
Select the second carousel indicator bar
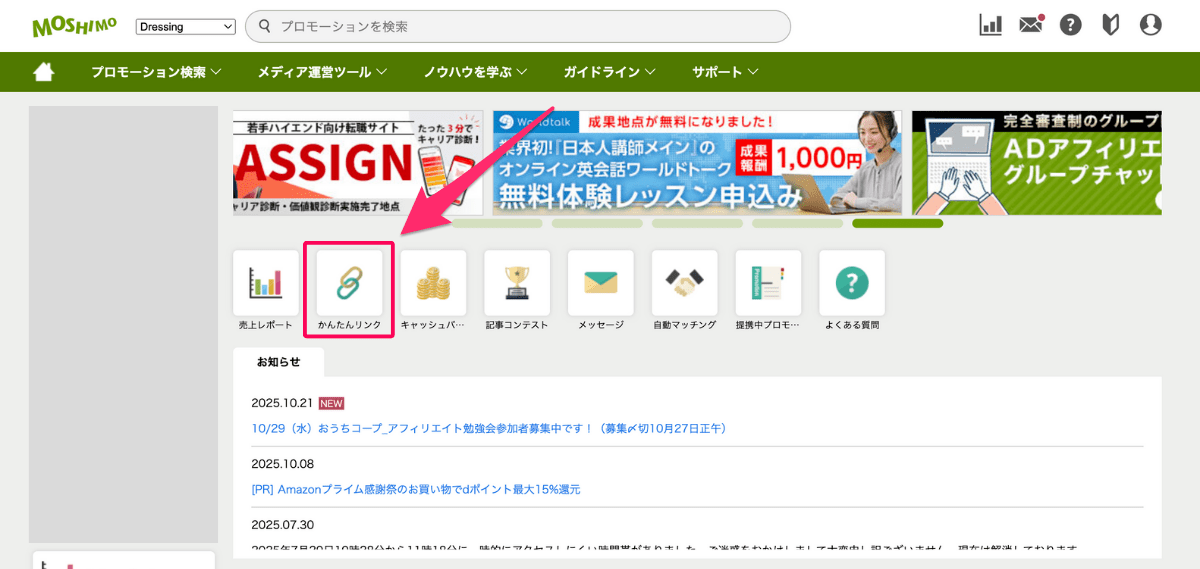[597, 223]
